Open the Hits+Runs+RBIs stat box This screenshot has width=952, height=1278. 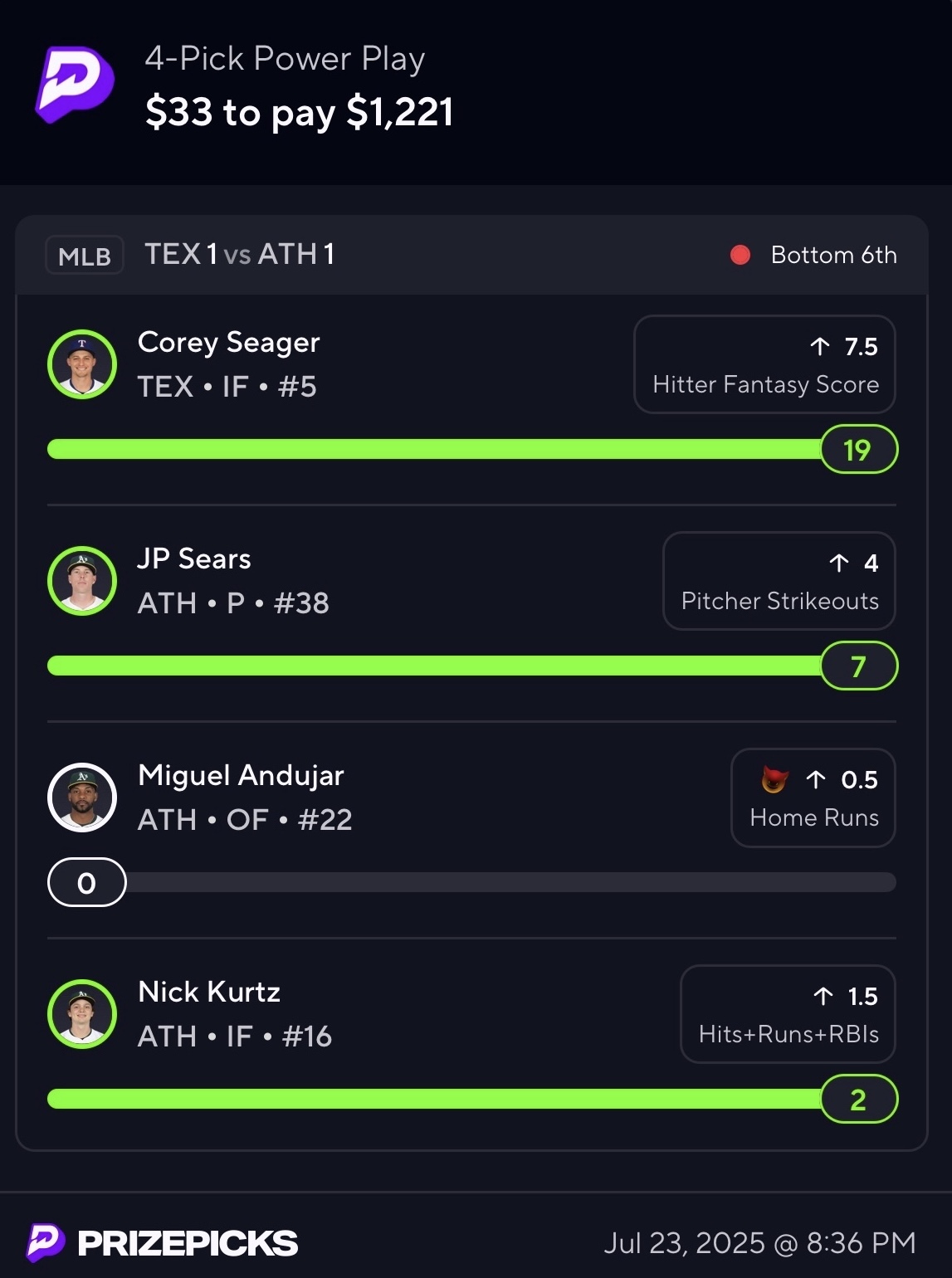788,1014
